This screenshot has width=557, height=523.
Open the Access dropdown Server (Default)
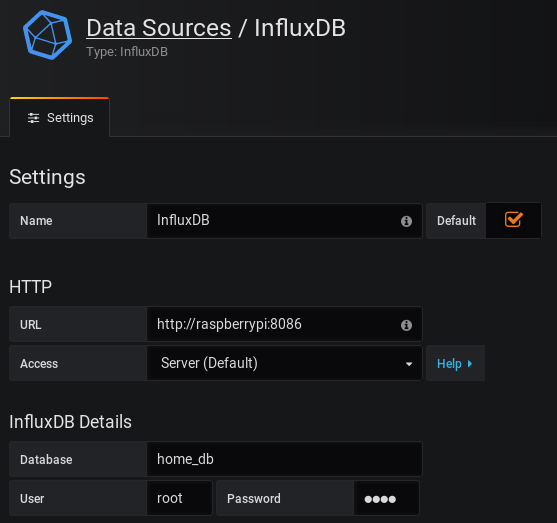point(285,363)
